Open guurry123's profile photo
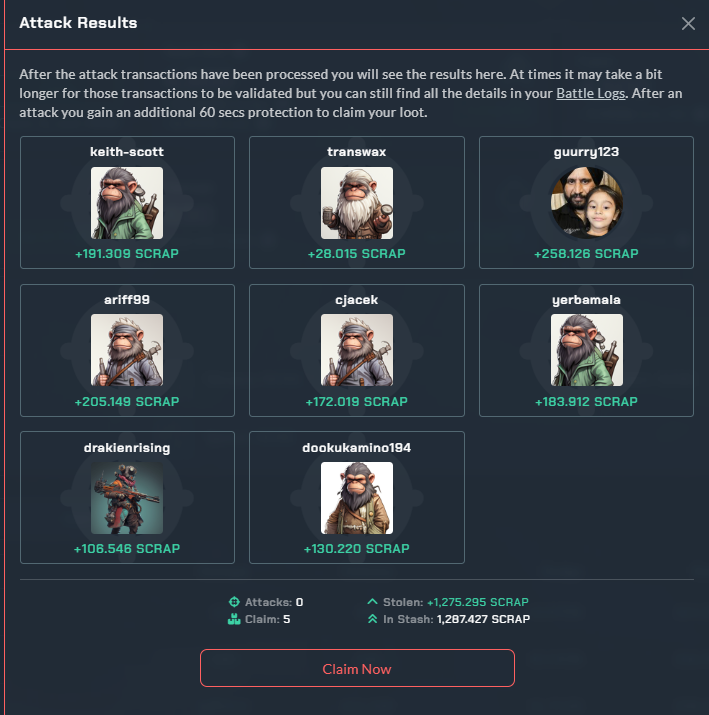The image size is (709, 715). pyautogui.click(x=586, y=203)
